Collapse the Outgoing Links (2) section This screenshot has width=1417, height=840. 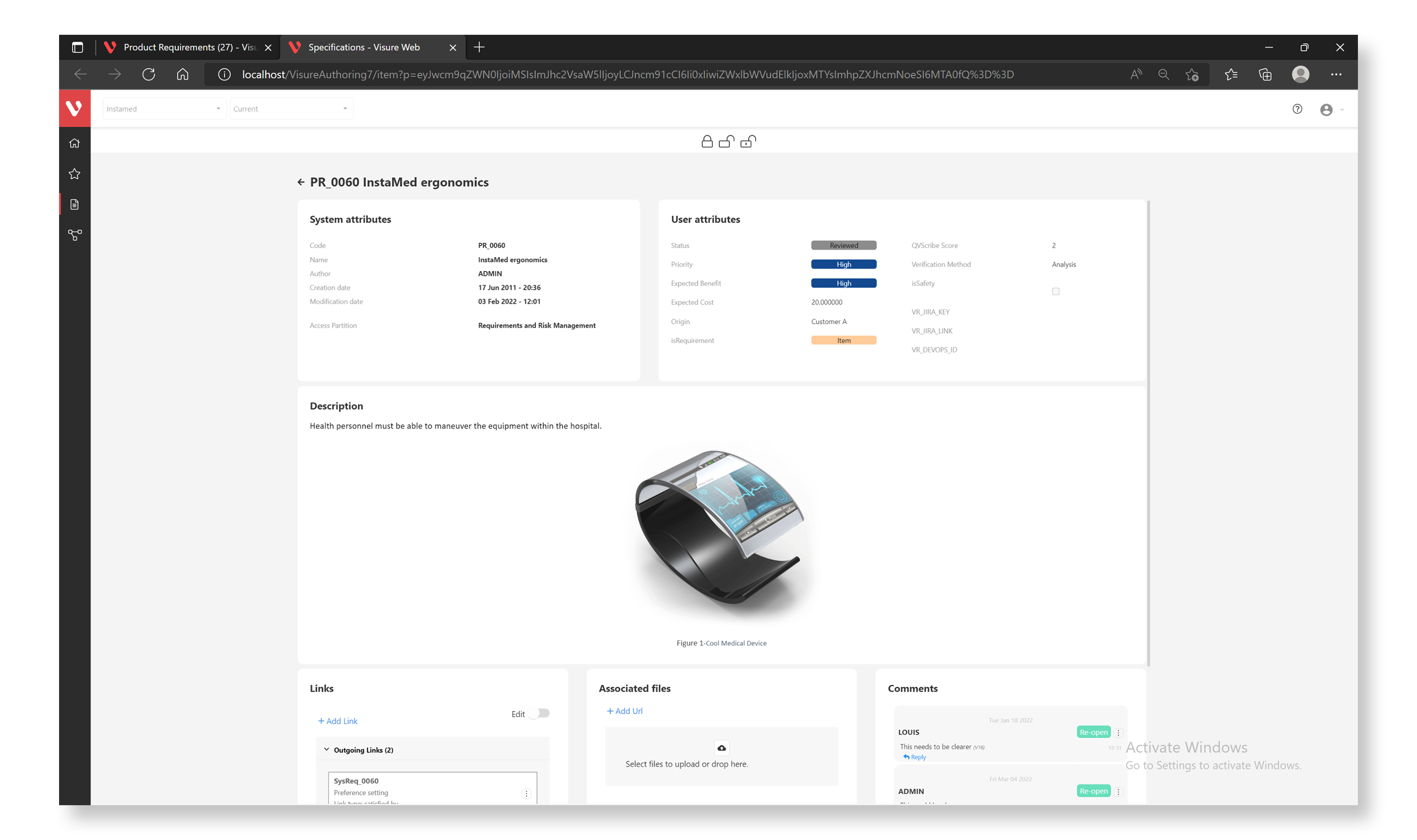click(326, 750)
